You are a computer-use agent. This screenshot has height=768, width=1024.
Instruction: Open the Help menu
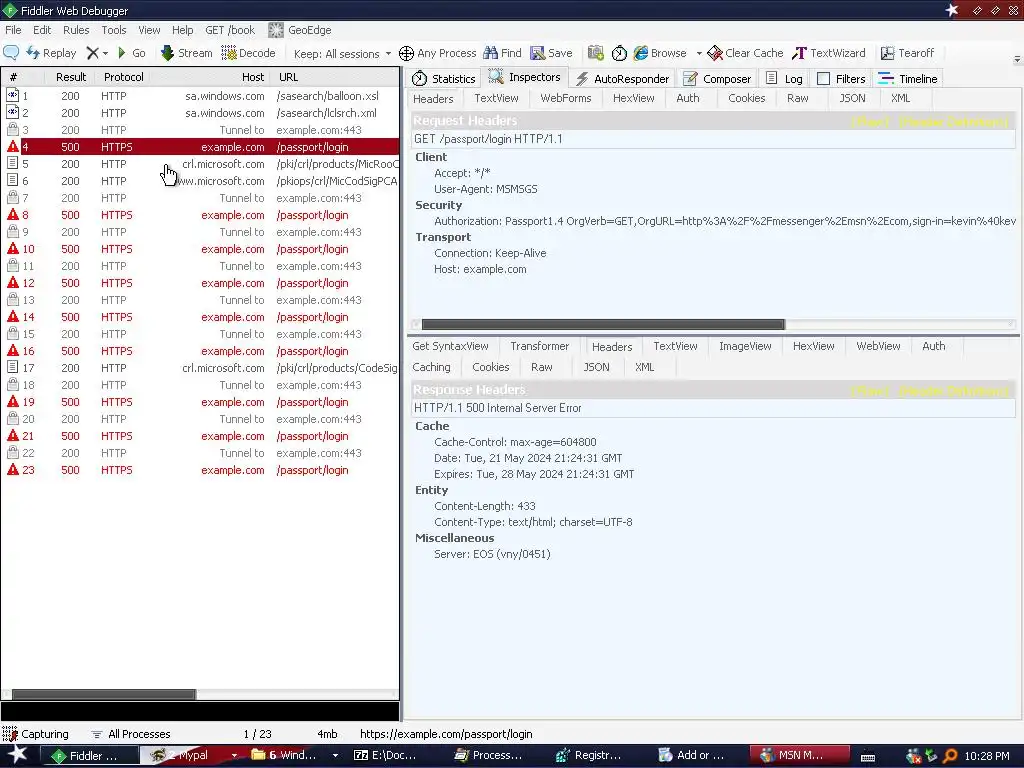click(x=182, y=30)
